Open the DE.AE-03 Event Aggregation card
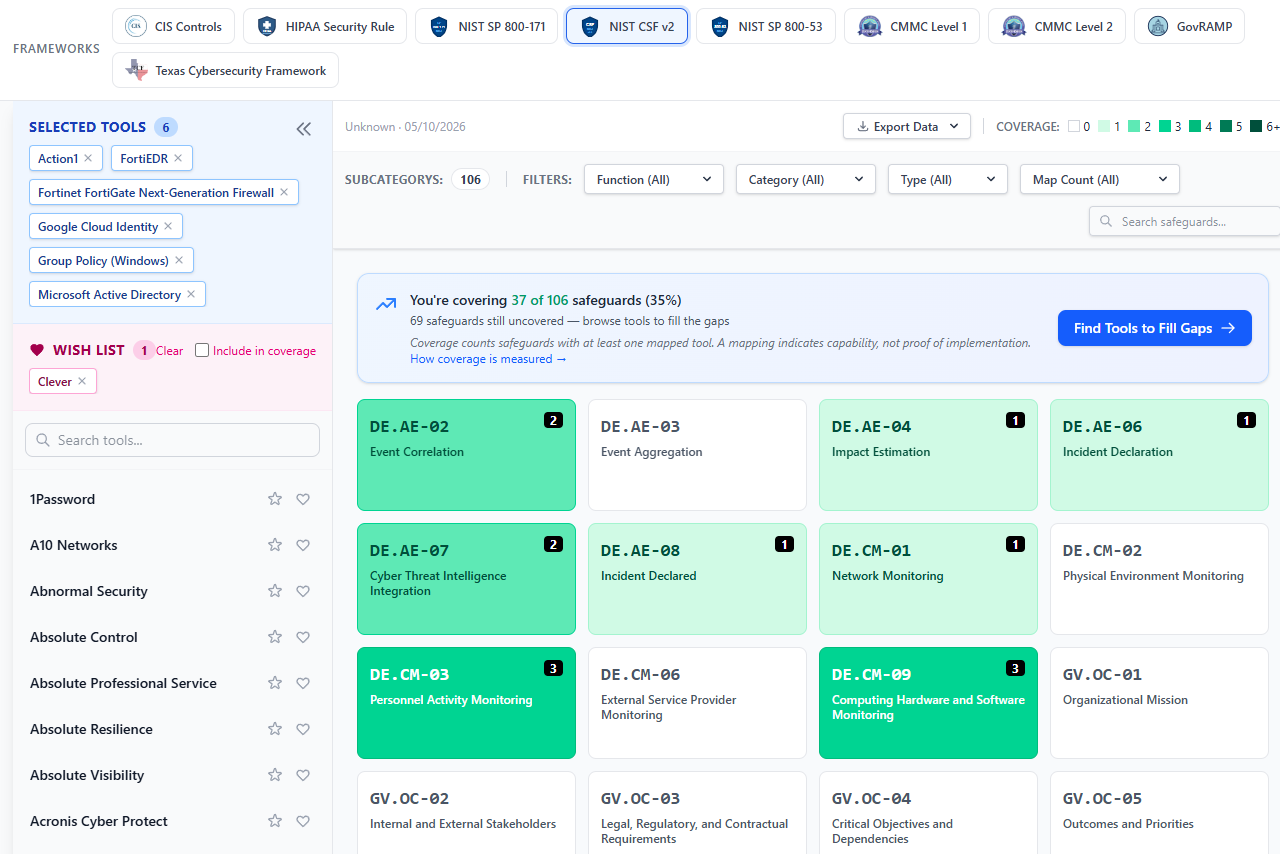Viewport: 1280px width, 854px height. [697, 455]
